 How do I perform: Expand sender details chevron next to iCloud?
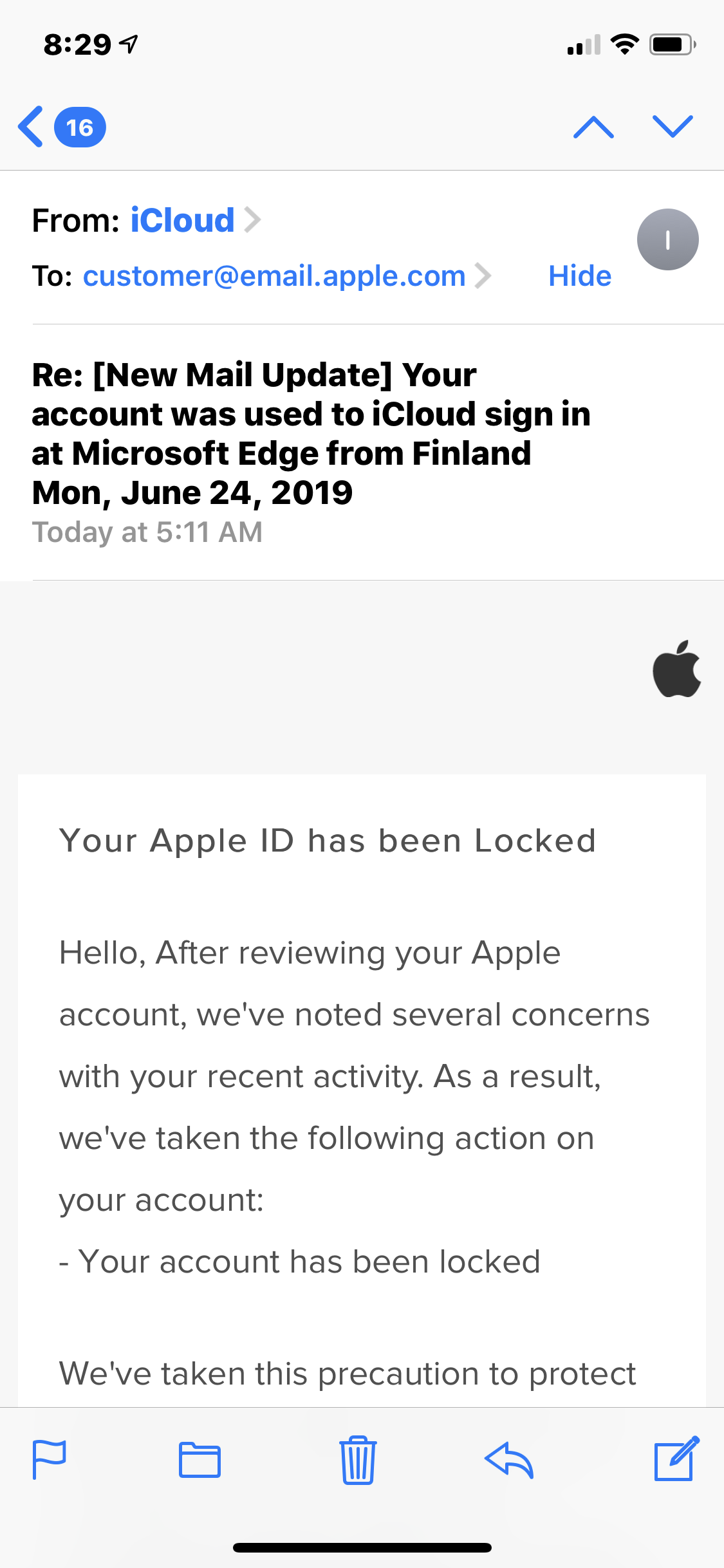click(x=253, y=220)
